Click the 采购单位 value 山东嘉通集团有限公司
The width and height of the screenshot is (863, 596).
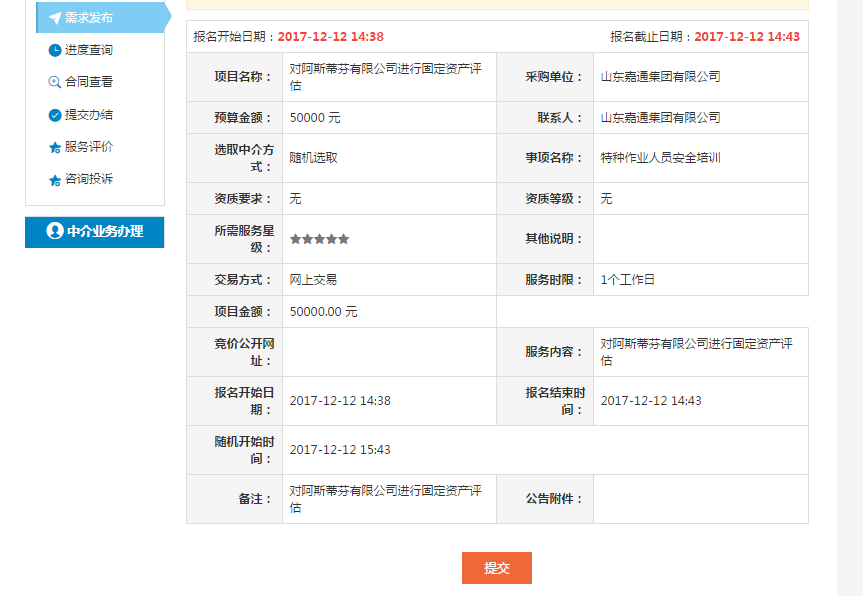click(660, 77)
